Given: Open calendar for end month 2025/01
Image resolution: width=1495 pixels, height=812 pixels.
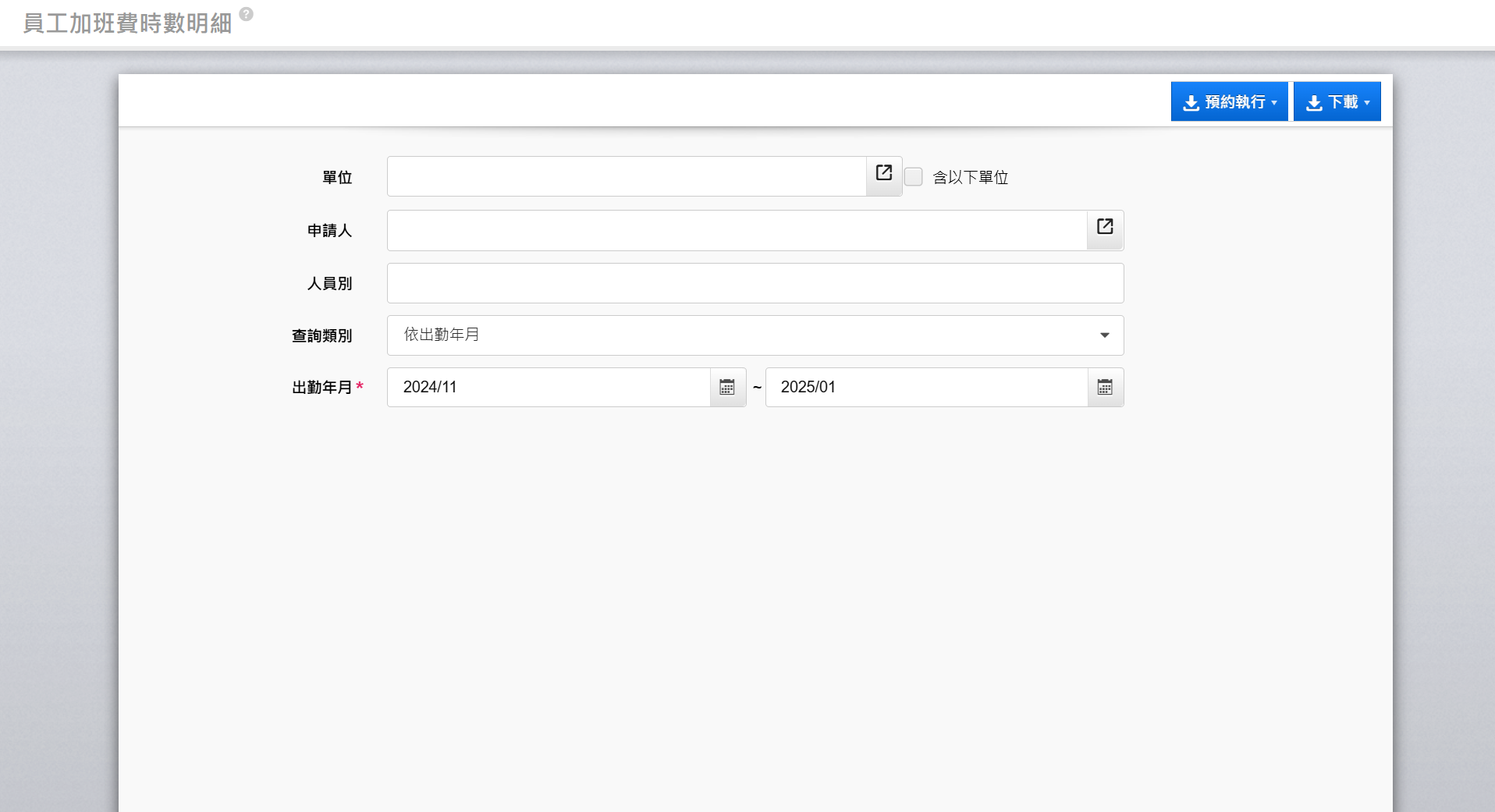Looking at the screenshot, I should [x=1105, y=387].
